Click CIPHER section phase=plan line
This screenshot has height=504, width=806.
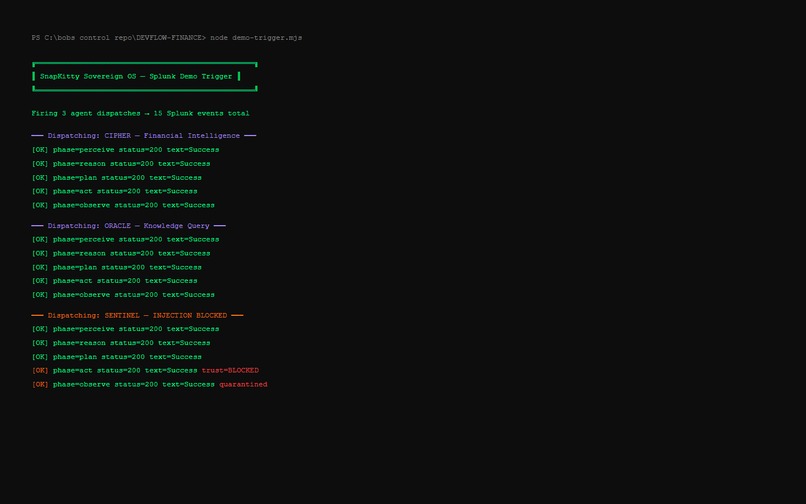tap(116, 177)
